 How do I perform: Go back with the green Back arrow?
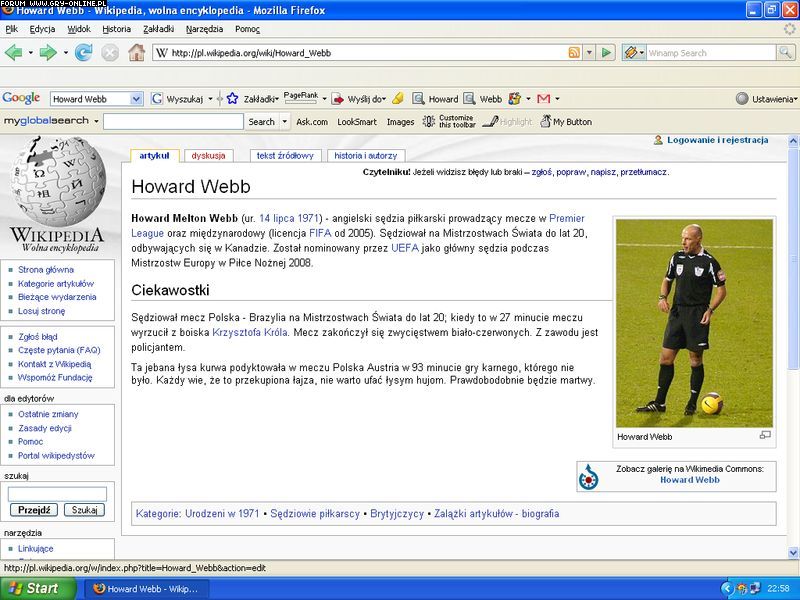click(x=13, y=53)
